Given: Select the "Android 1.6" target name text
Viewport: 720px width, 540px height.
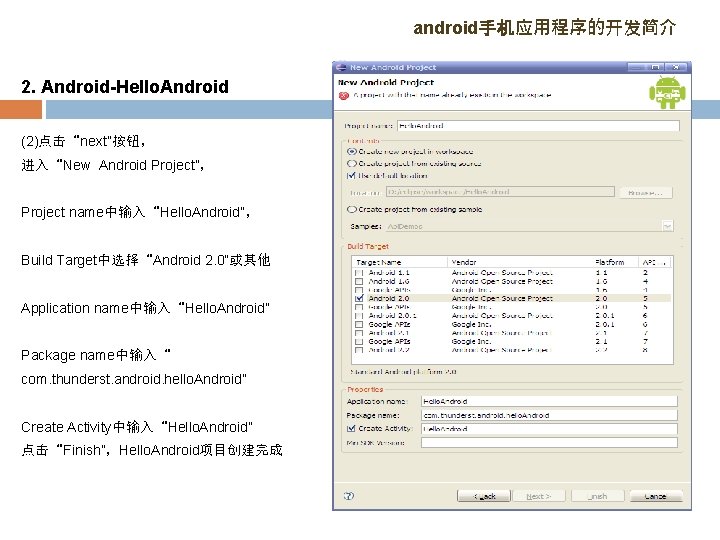Looking at the screenshot, I should click(388, 281).
